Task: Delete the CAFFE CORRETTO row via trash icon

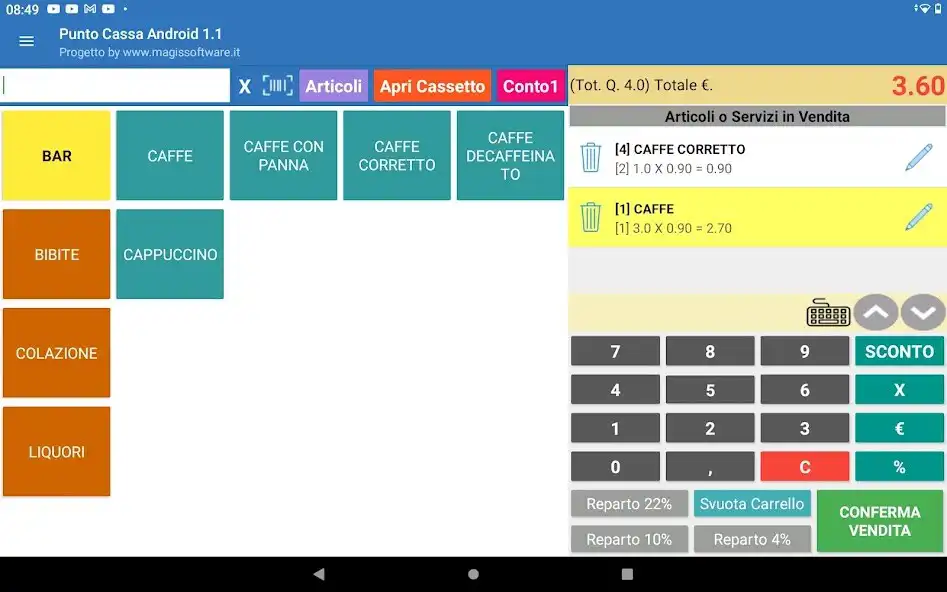Action: coord(591,158)
